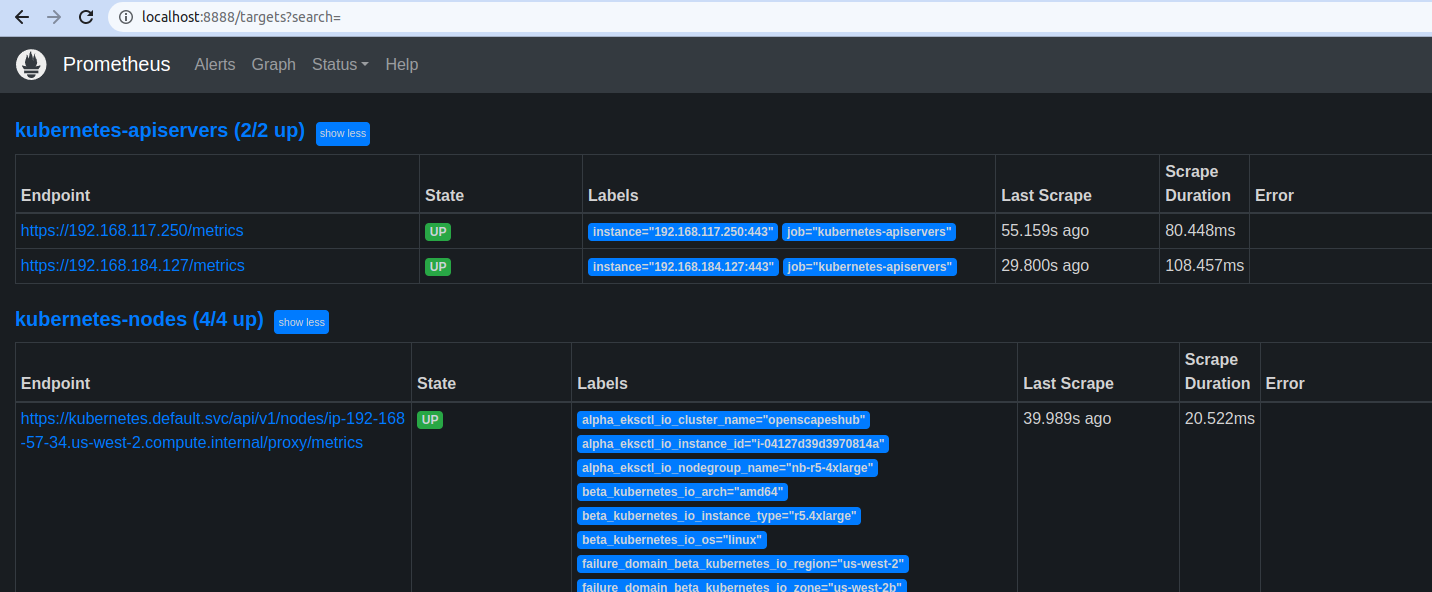Open the Status dropdown menu
This screenshot has width=1432, height=592.
(x=340, y=64)
